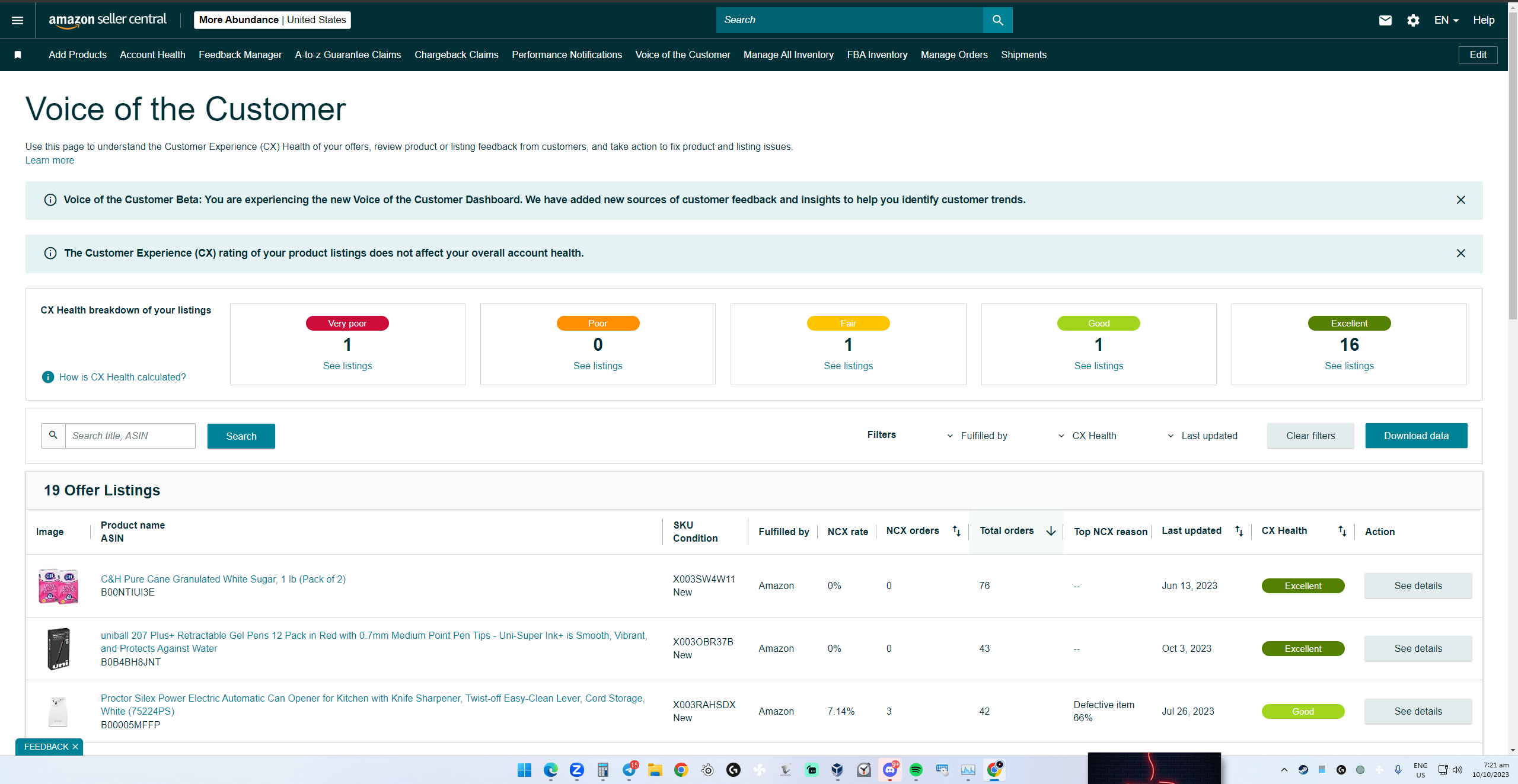Click the bookmark icon in favorites bar

click(18, 55)
